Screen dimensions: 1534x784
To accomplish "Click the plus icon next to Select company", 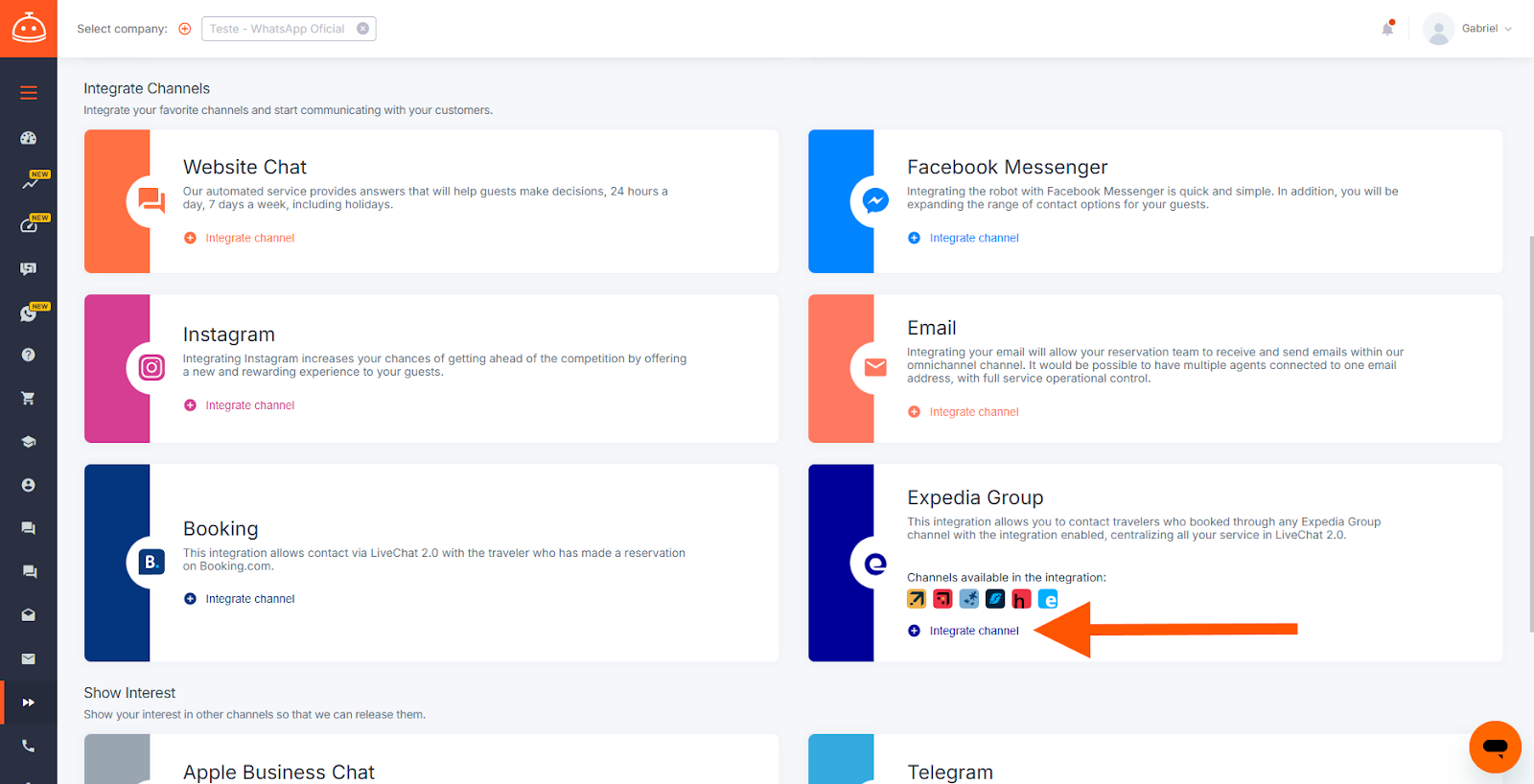I will pyautogui.click(x=185, y=29).
